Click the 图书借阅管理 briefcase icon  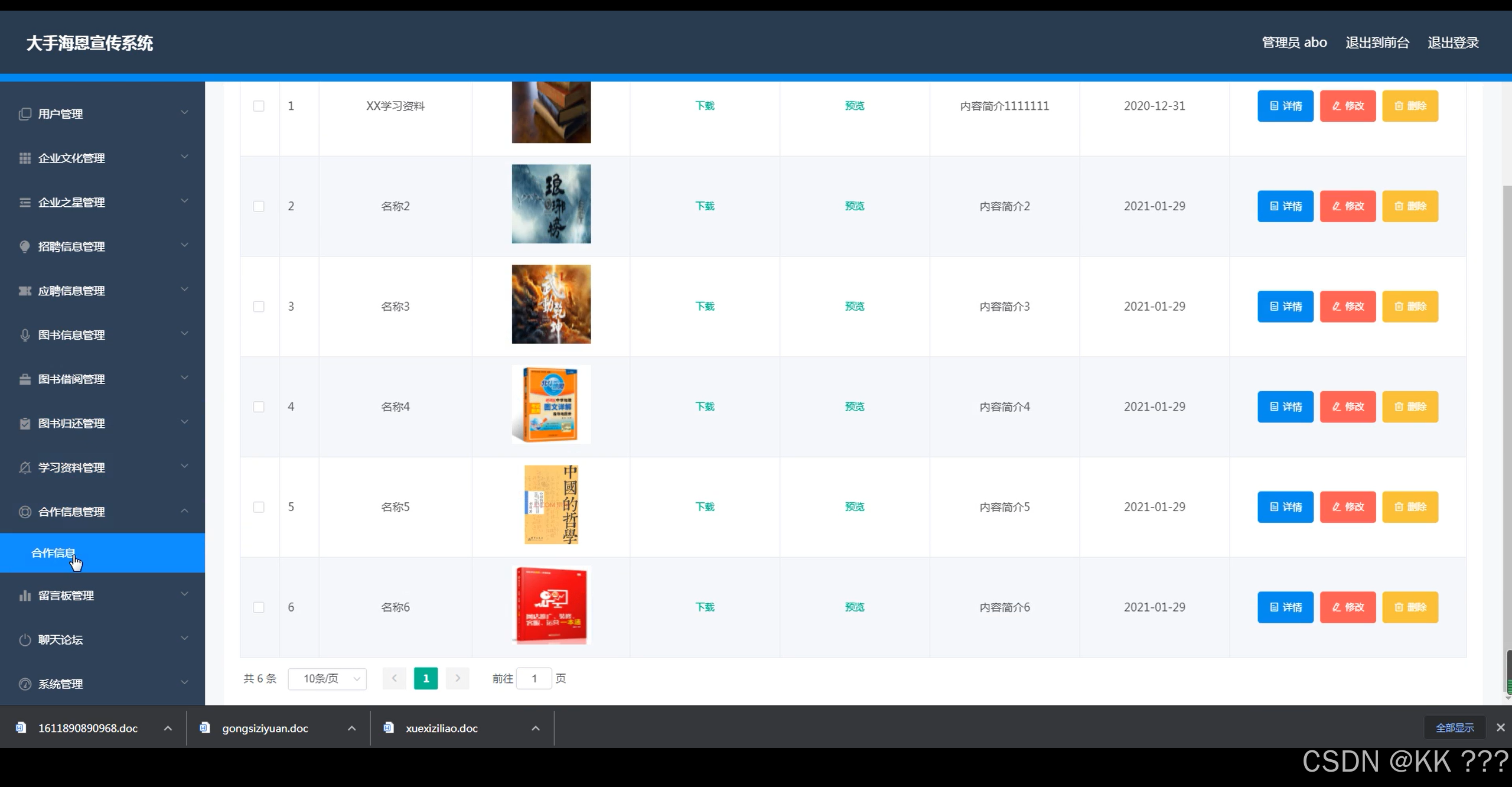click(x=25, y=379)
